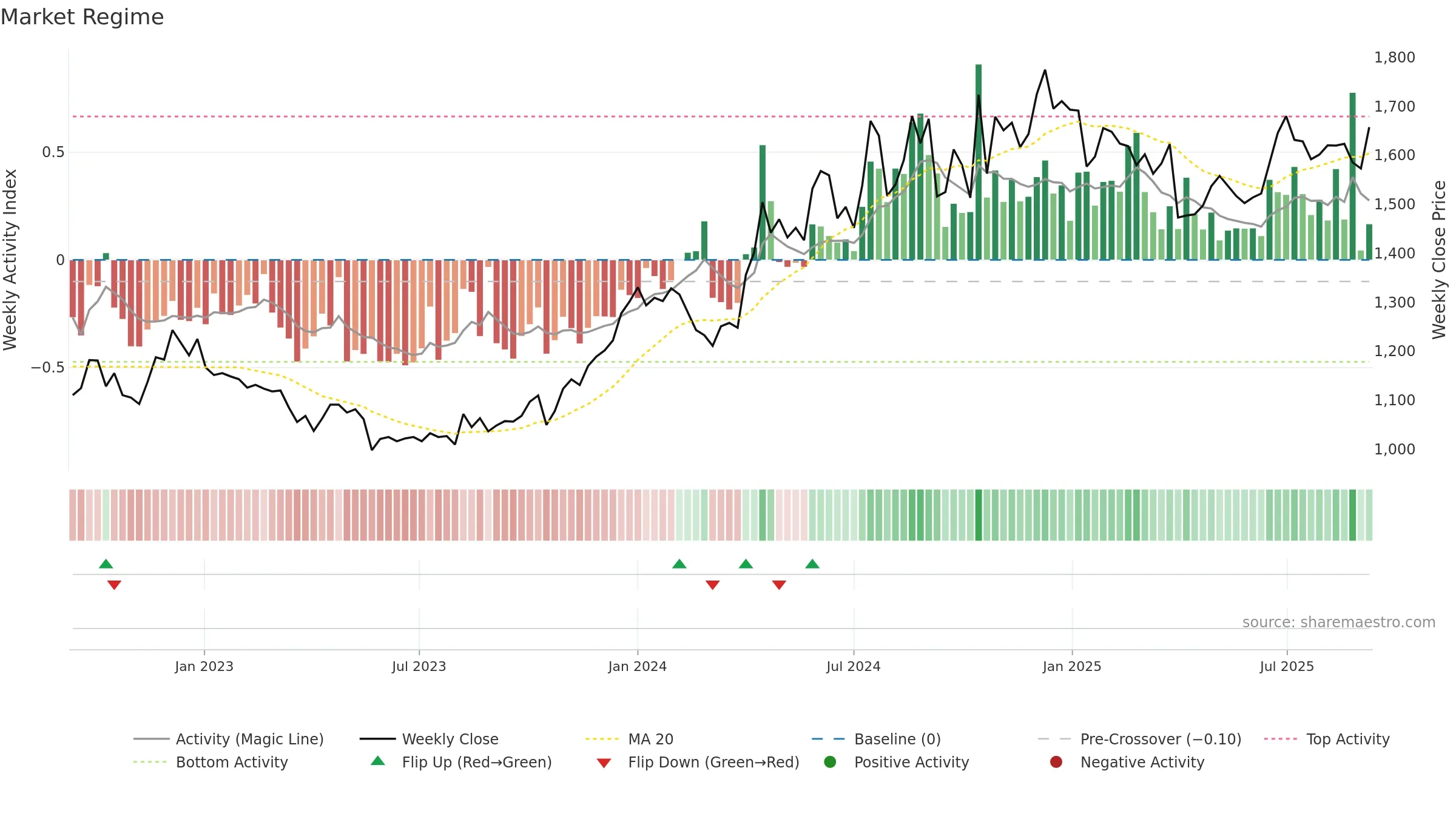This screenshot has width=1456, height=819.
Task: Click the 1,500 price axis label
Action: 1395,204
